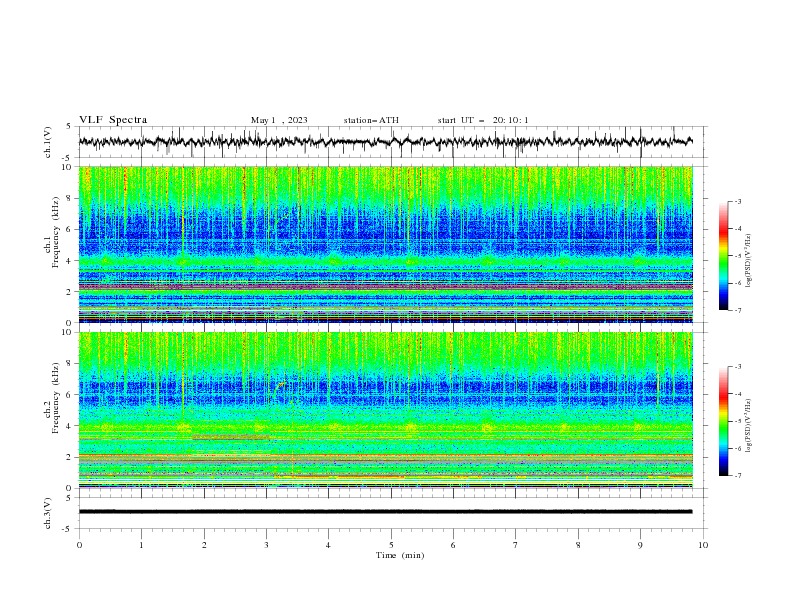The image size is (792, 612).
Task: Click time axis tick label "5"
Action: pos(391,545)
